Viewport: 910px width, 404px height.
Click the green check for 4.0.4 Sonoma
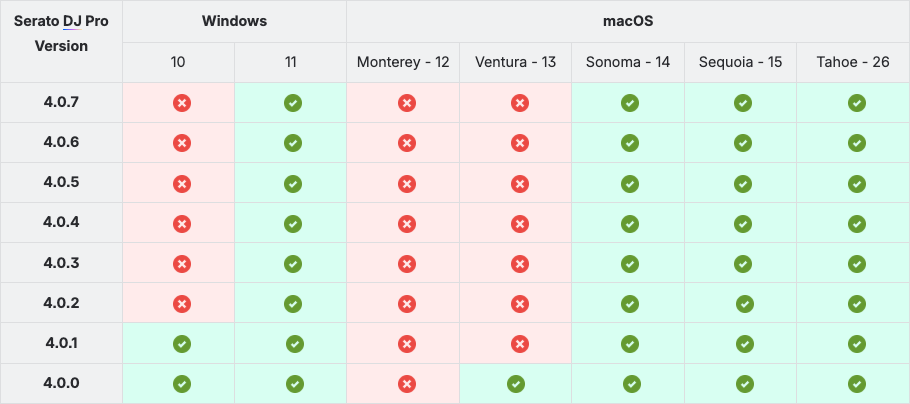click(630, 223)
